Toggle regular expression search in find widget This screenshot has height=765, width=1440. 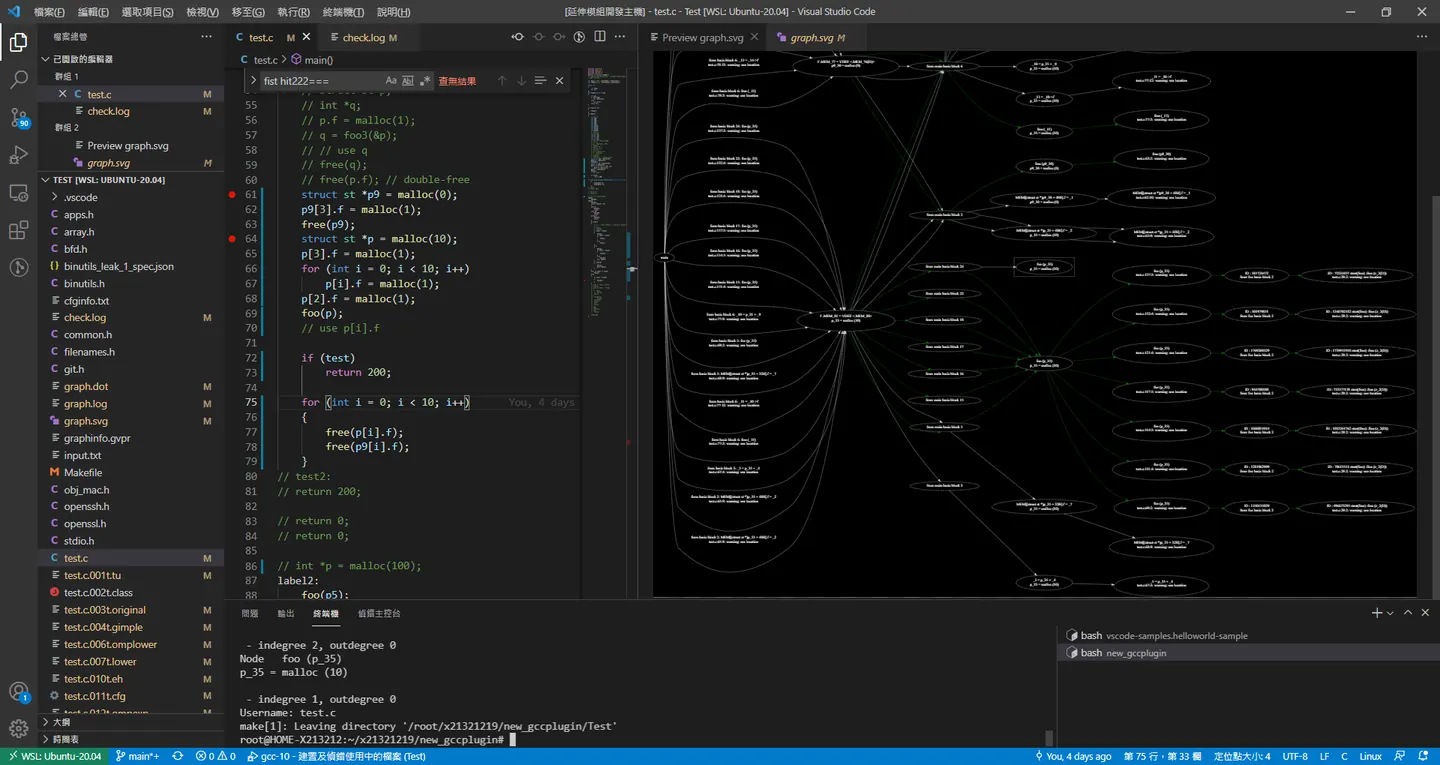pos(425,81)
